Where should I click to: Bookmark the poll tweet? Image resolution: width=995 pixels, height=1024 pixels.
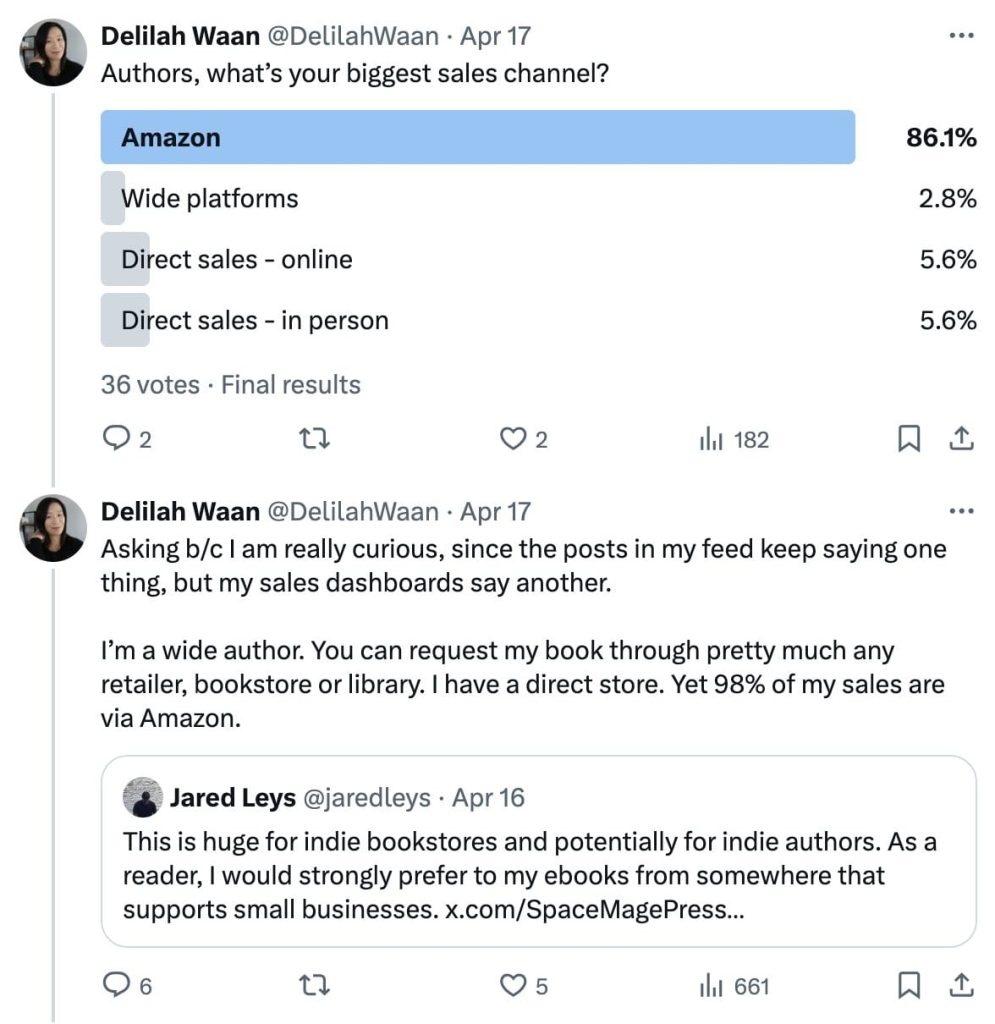tap(909, 438)
